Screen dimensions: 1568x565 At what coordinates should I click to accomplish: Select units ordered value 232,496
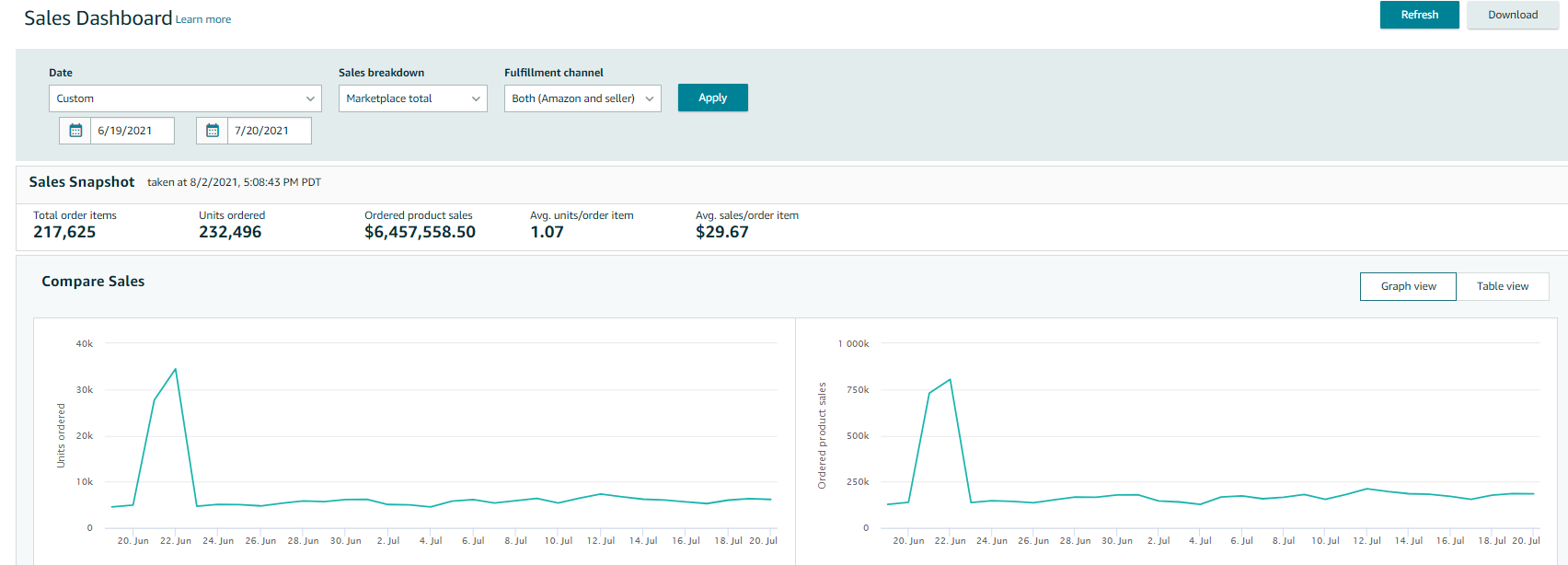(x=230, y=232)
